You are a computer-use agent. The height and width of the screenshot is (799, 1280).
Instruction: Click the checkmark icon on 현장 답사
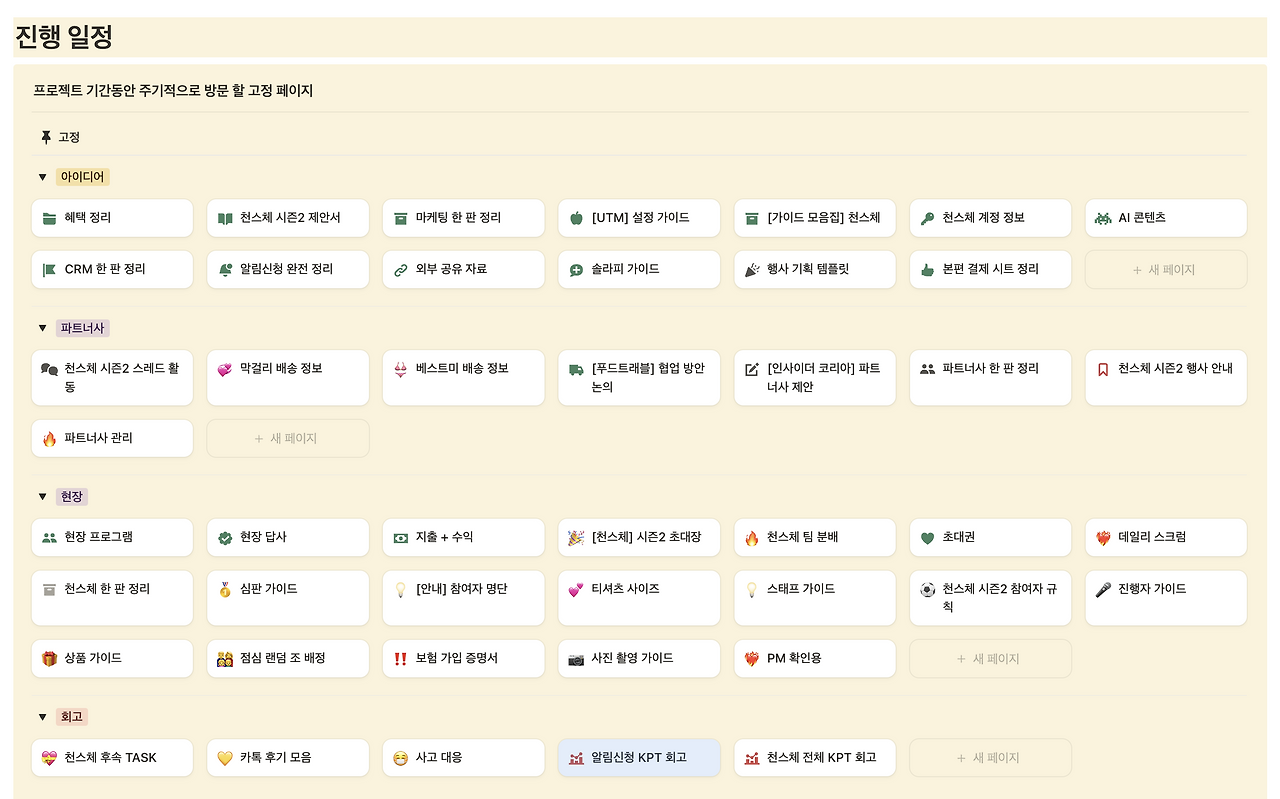(224, 537)
